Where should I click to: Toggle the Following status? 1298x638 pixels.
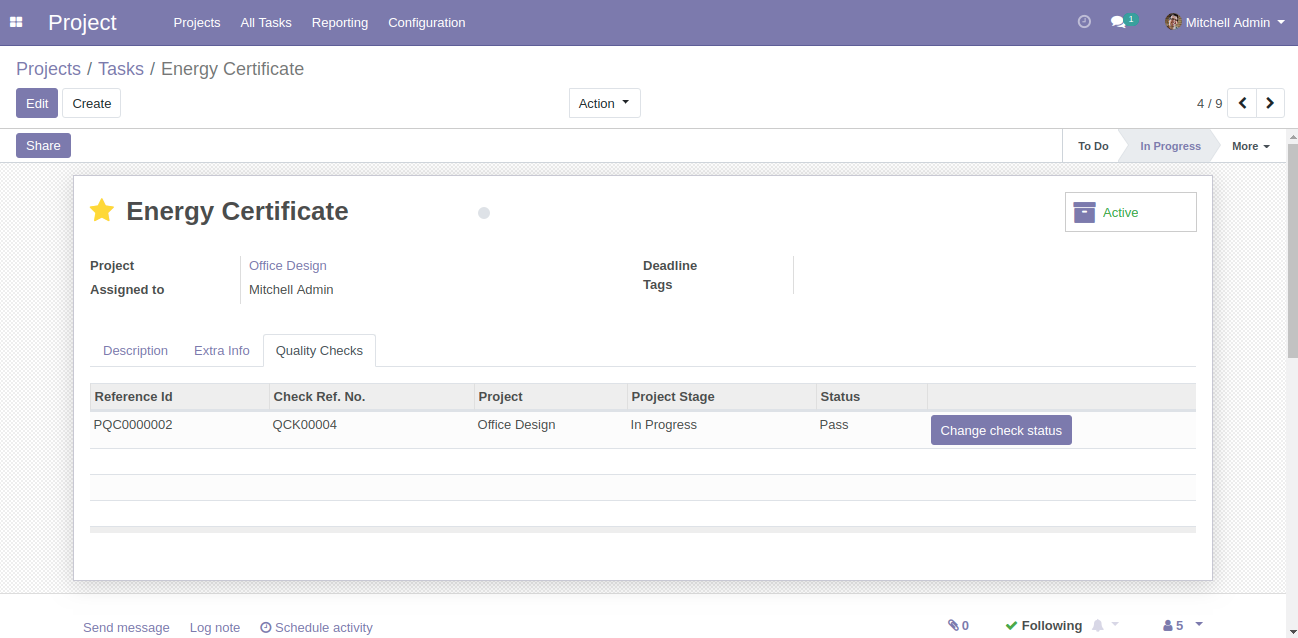coord(1043,625)
